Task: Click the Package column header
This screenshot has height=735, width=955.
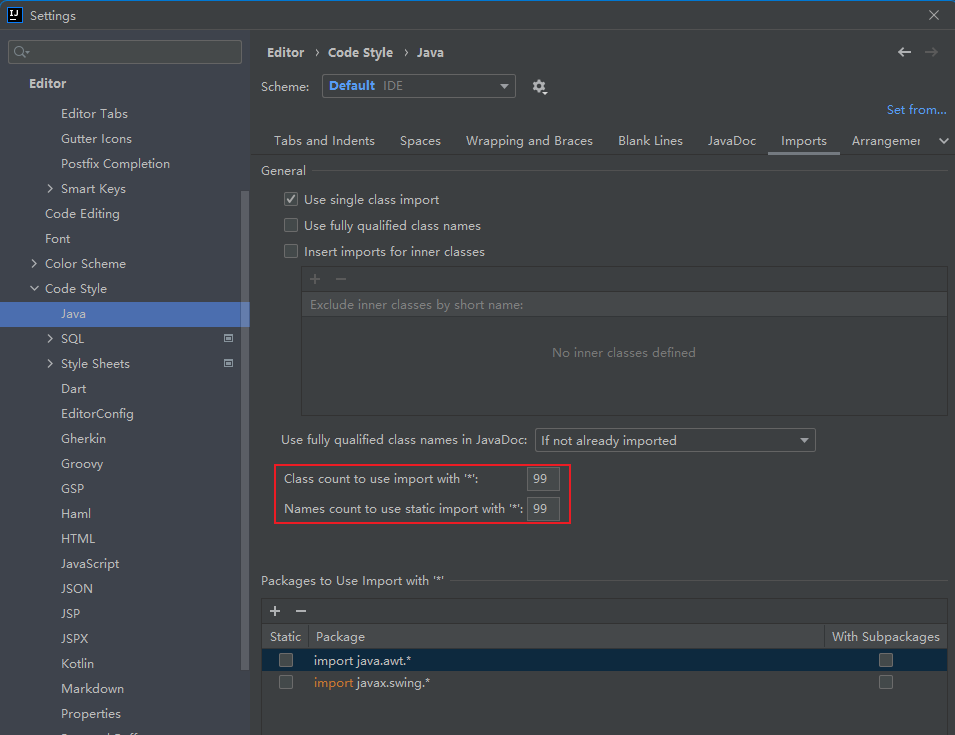Action: pyautogui.click(x=566, y=636)
